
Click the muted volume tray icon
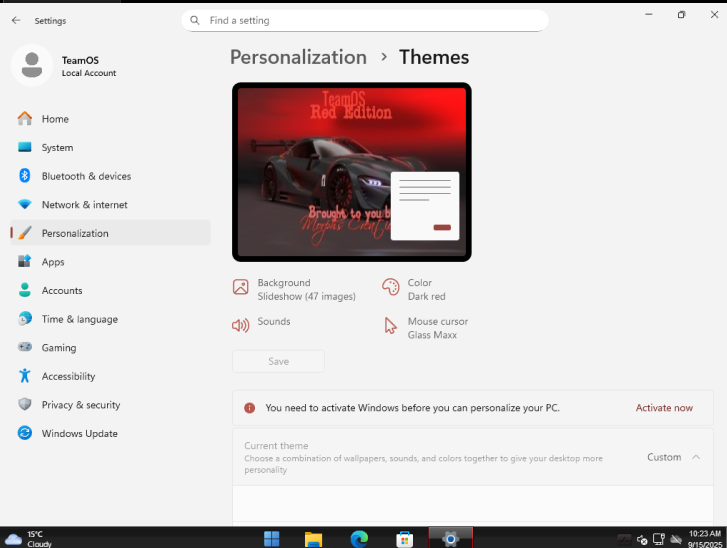642,540
